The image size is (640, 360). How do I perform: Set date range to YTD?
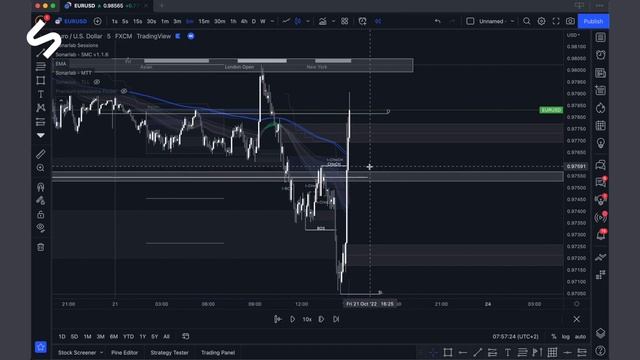pyautogui.click(x=129, y=337)
